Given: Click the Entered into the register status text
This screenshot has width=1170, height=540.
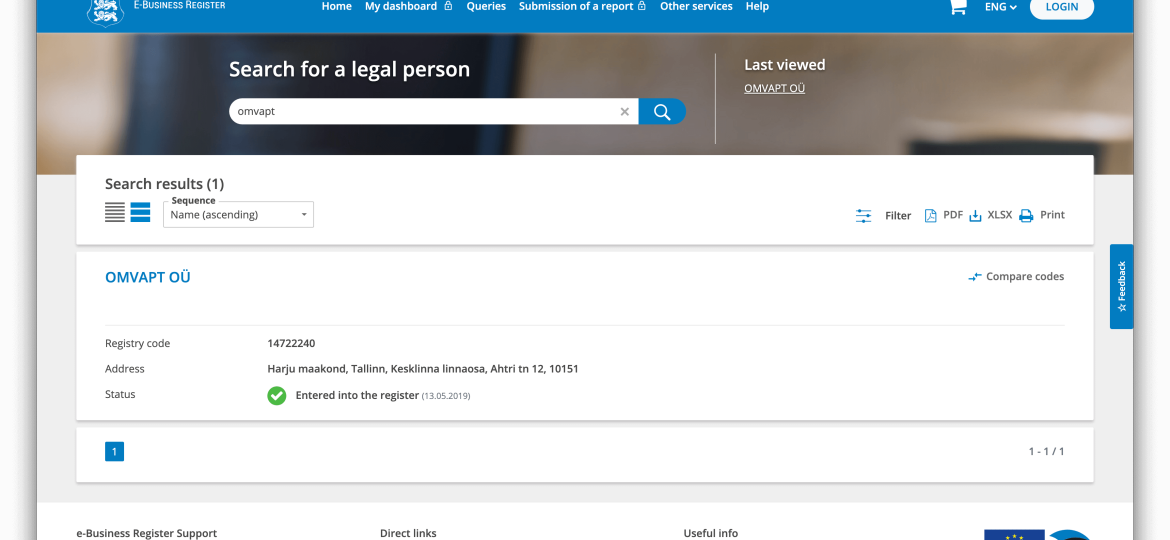Looking at the screenshot, I should (x=357, y=395).
